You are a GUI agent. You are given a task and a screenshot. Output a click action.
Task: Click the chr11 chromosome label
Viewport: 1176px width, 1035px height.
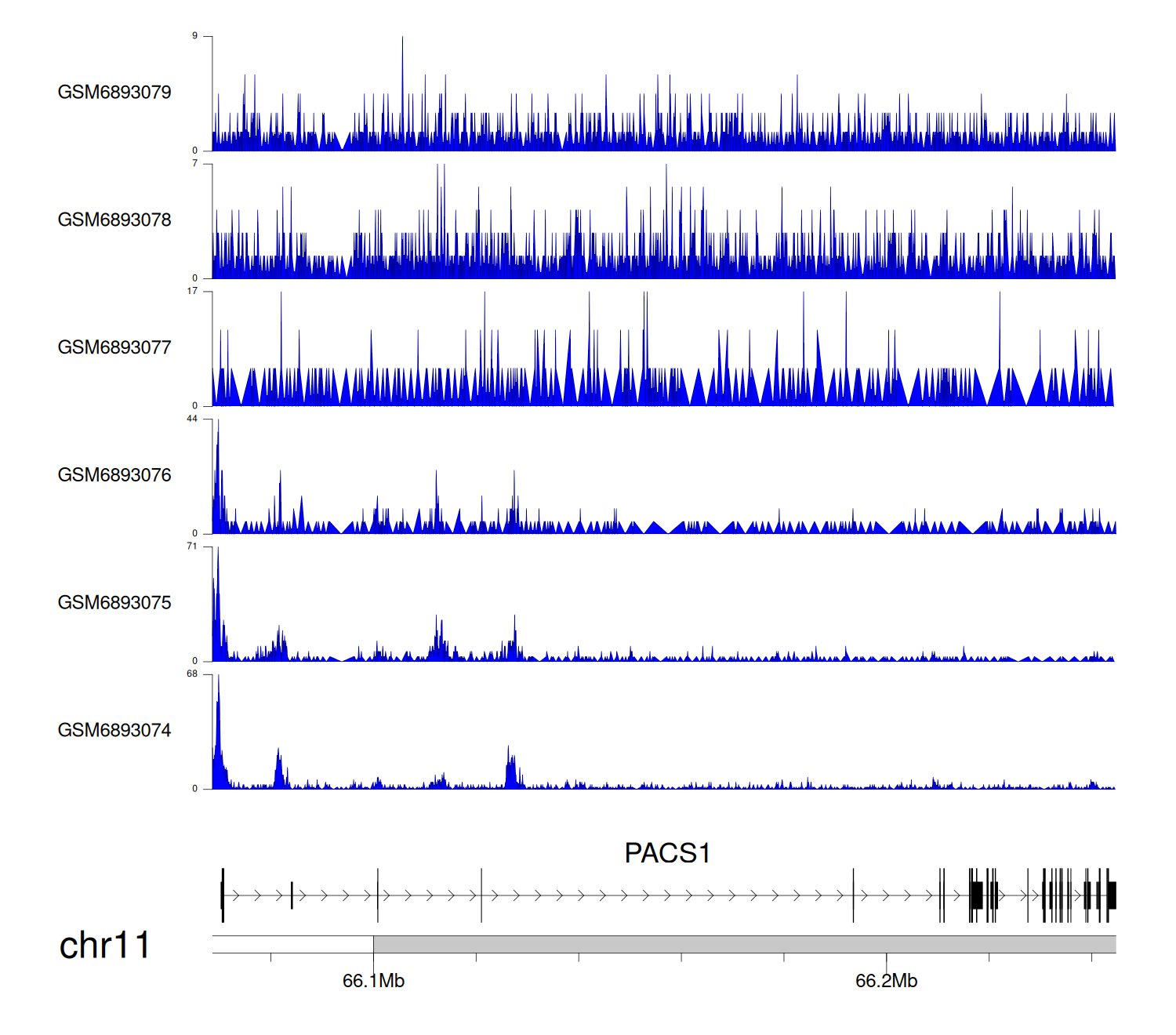(x=104, y=946)
